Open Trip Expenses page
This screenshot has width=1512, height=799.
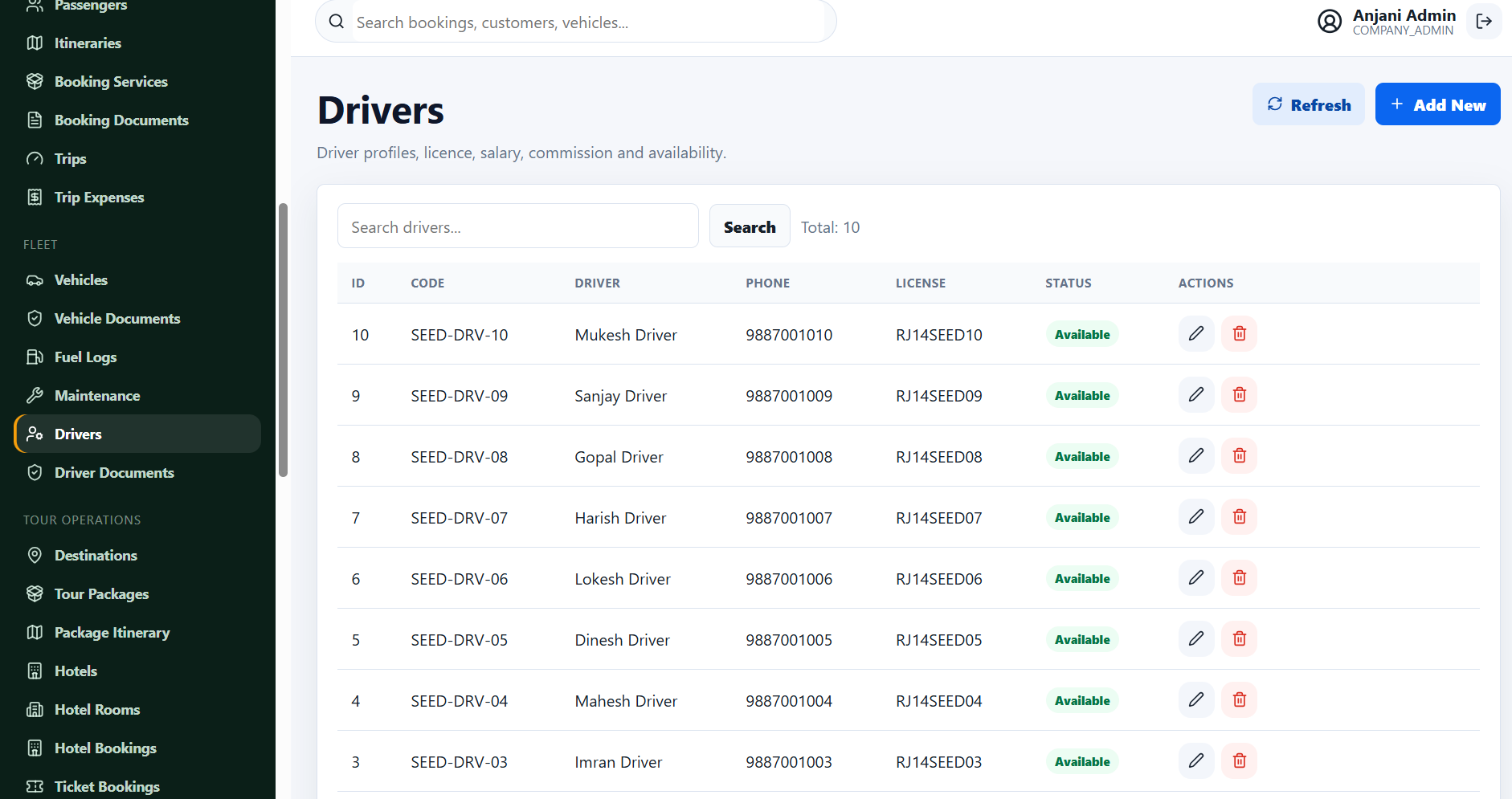click(x=137, y=198)
